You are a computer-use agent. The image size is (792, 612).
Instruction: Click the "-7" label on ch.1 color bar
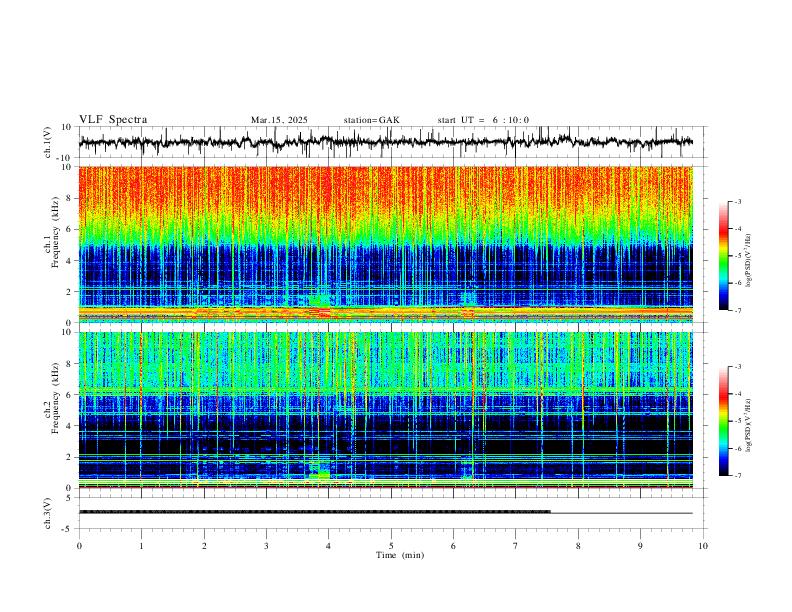(737, 310)
